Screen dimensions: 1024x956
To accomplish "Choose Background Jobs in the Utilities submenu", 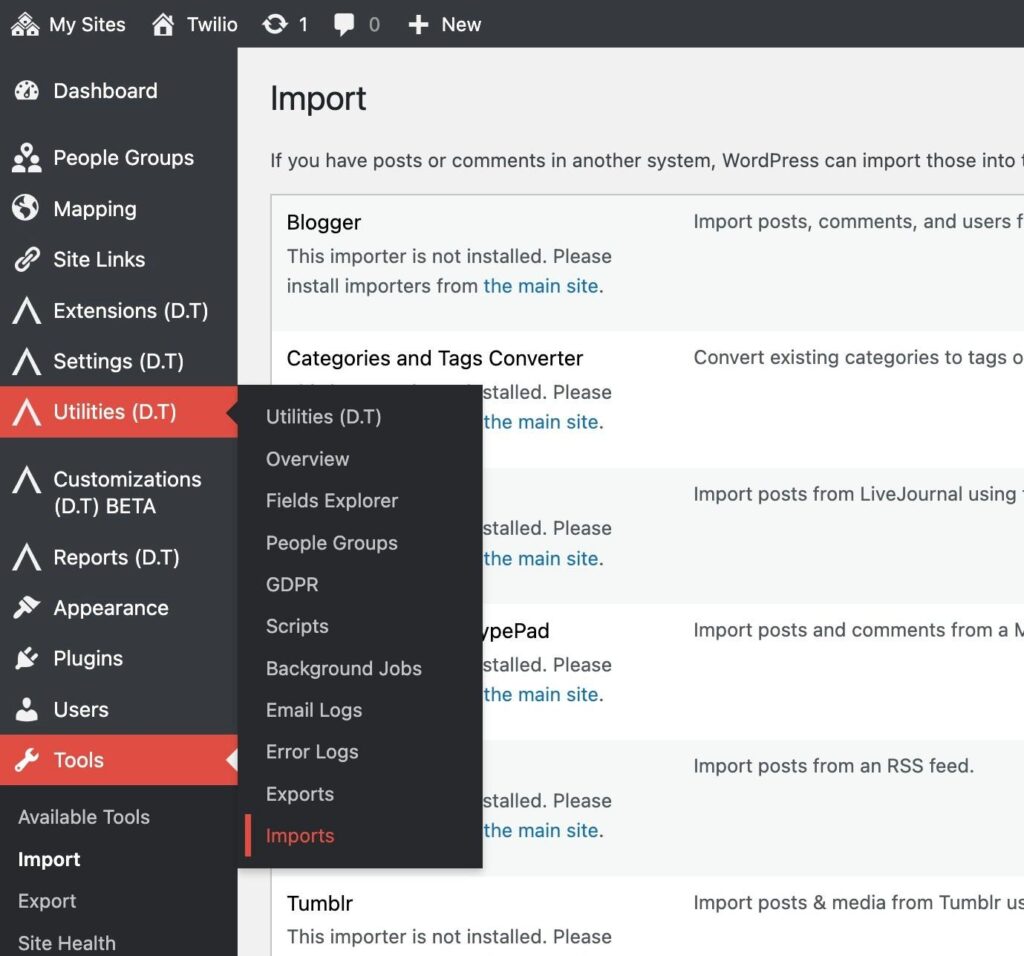I will (x=343, y=669).
